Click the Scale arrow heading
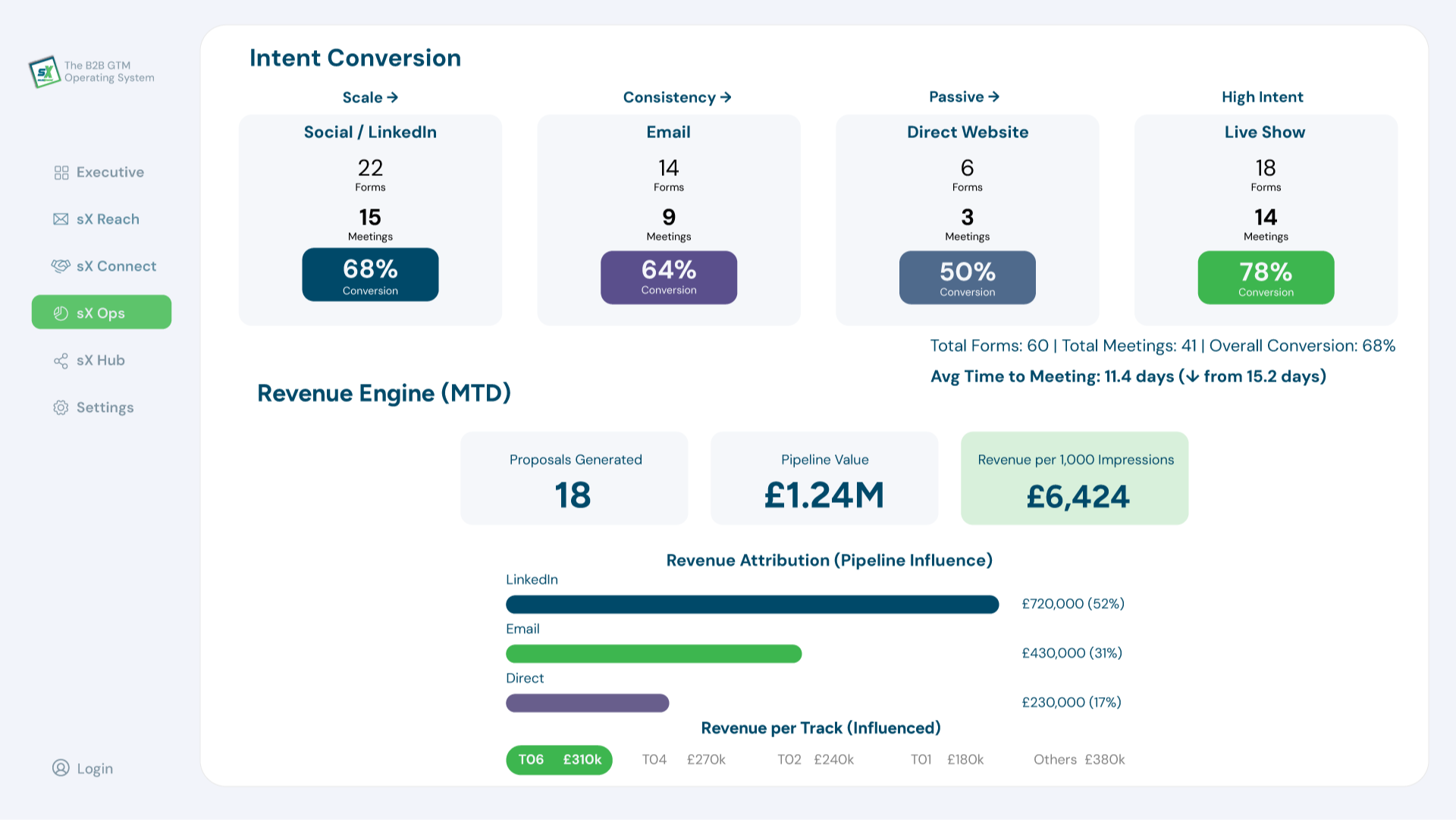The width and height of the screenshot is (1456, 820). [x=370, y=97]
